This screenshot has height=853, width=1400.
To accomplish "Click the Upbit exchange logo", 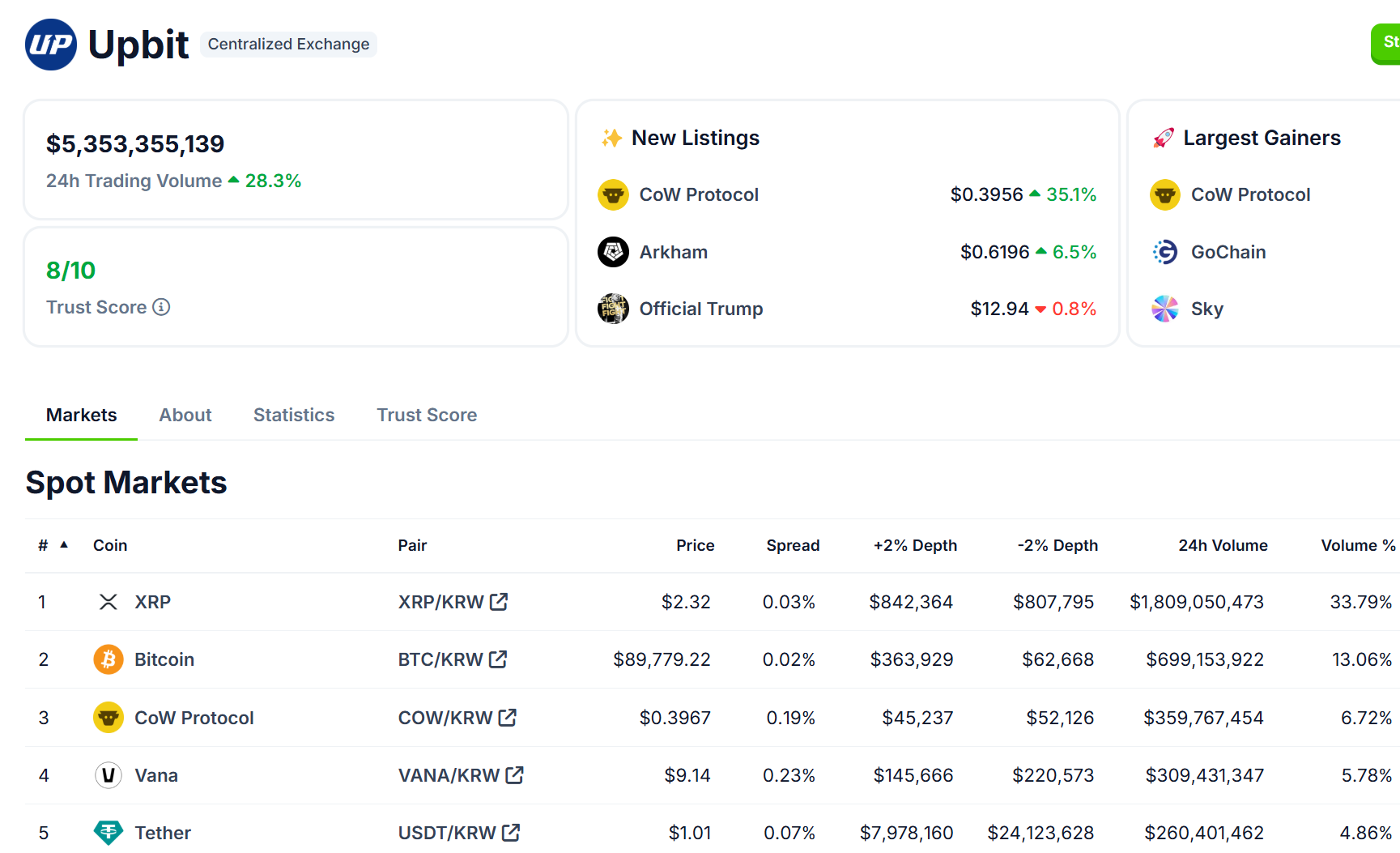I will coord(50,45).
